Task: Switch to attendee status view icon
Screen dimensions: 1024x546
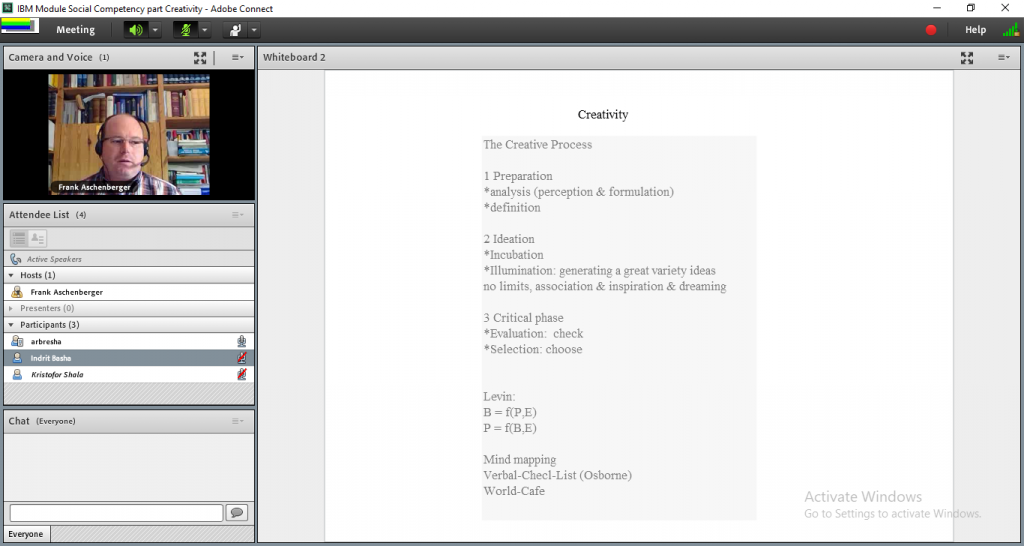Action: tap(38, 238)
